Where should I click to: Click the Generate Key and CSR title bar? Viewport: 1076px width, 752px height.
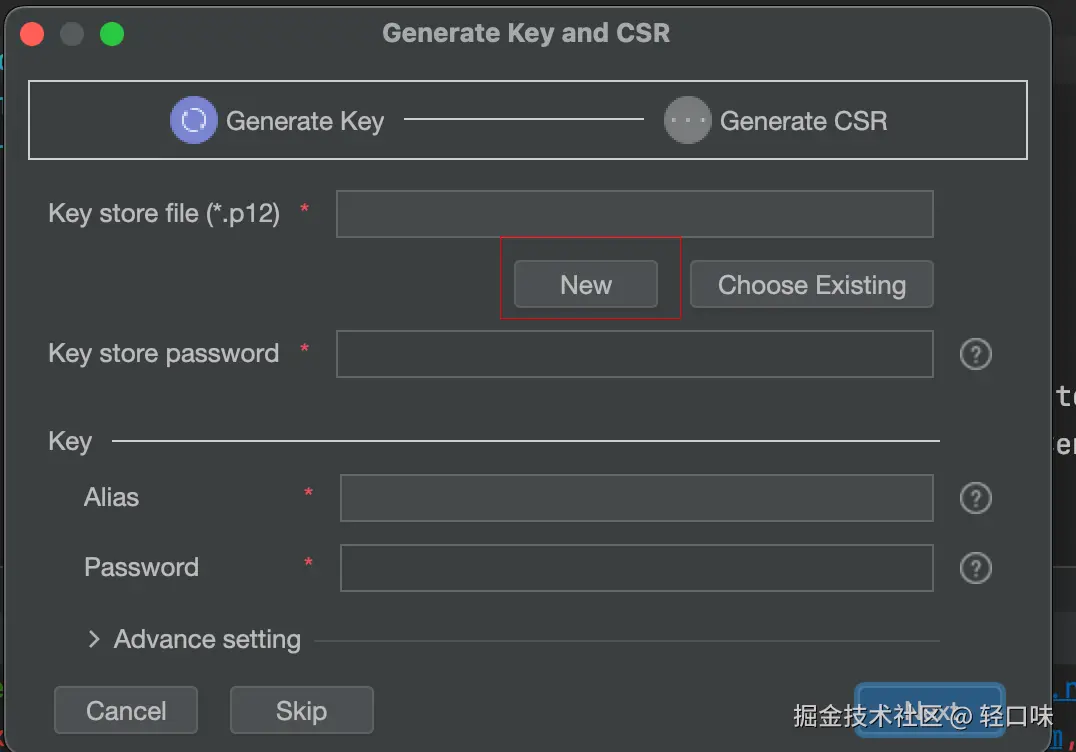526,33
